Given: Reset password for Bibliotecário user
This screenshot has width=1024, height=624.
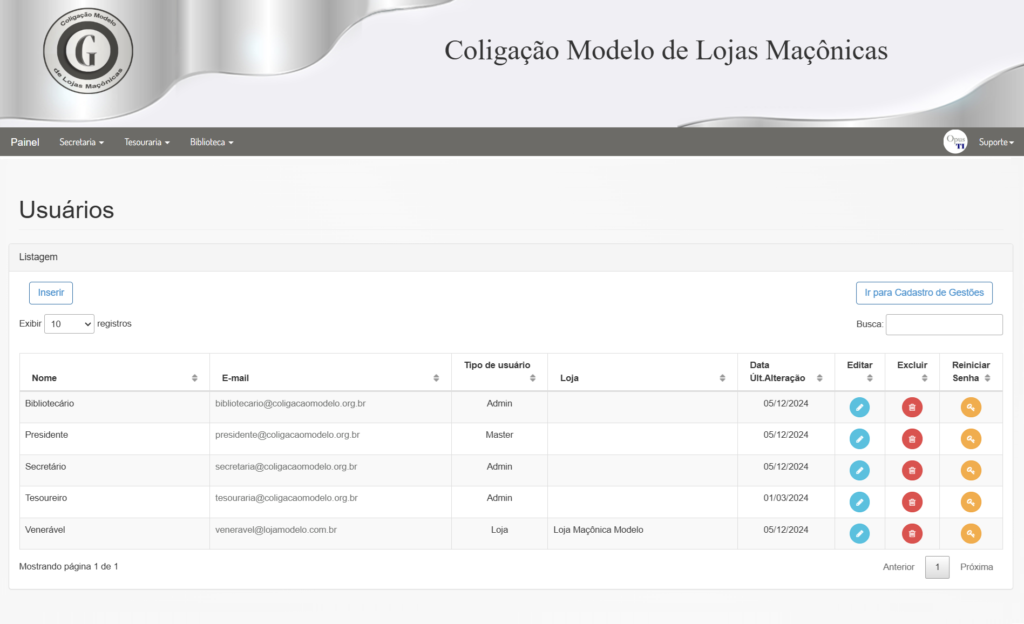Looking at the screenshot, I should [x=971, y=407].
